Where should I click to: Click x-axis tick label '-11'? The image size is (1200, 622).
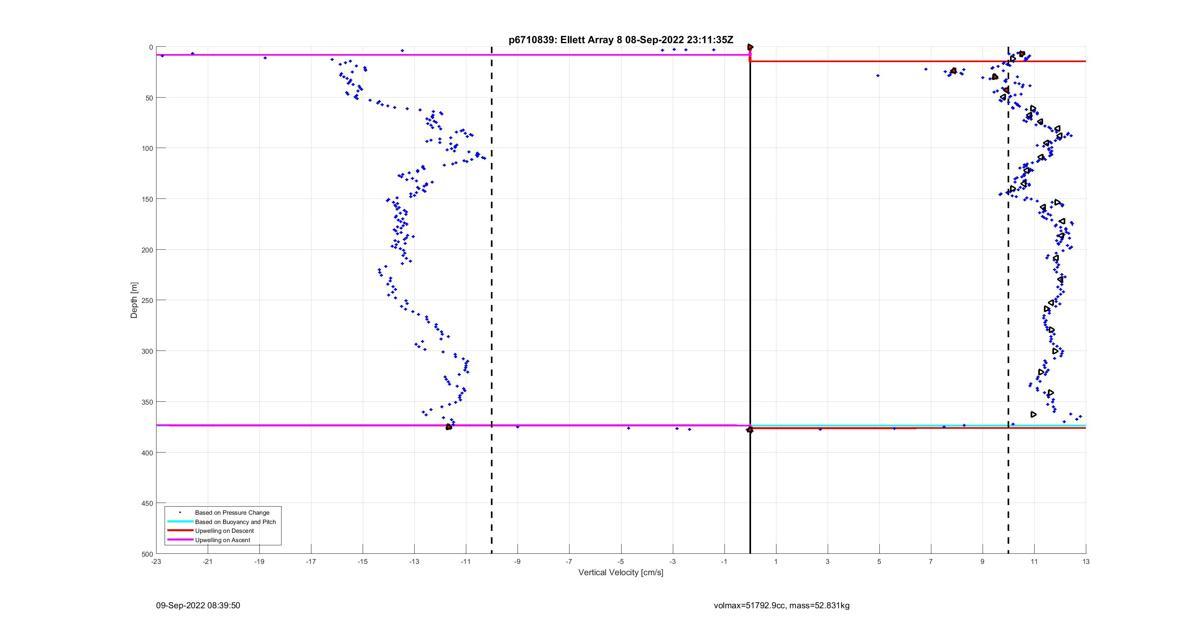(466, 562)
